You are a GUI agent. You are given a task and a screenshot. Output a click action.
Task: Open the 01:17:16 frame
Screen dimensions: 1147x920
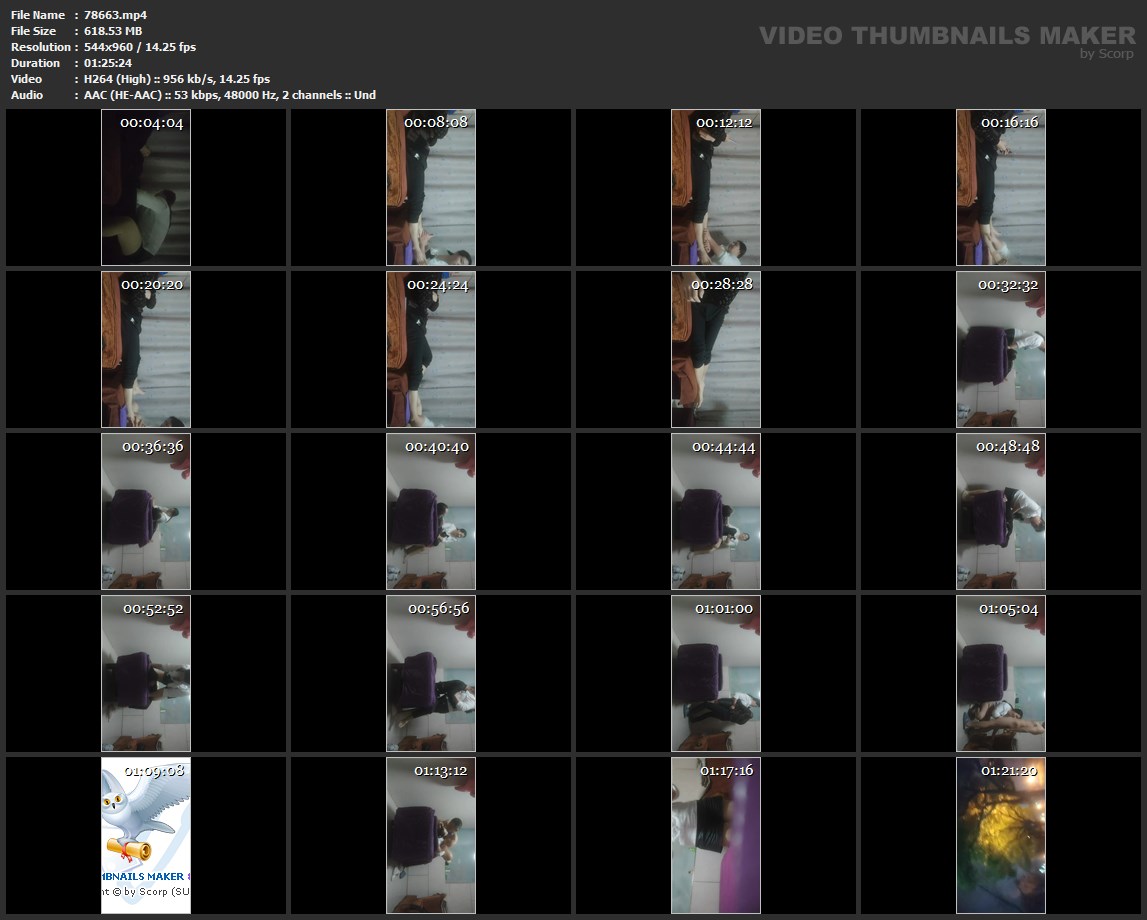(x=716, y=835)
